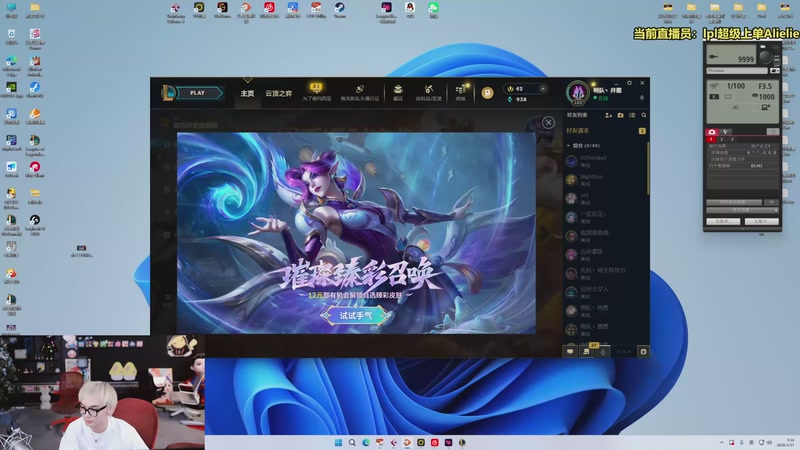Screen dimensions: 800x450
Task: Open the 主页 home tab
Action: 247,93
